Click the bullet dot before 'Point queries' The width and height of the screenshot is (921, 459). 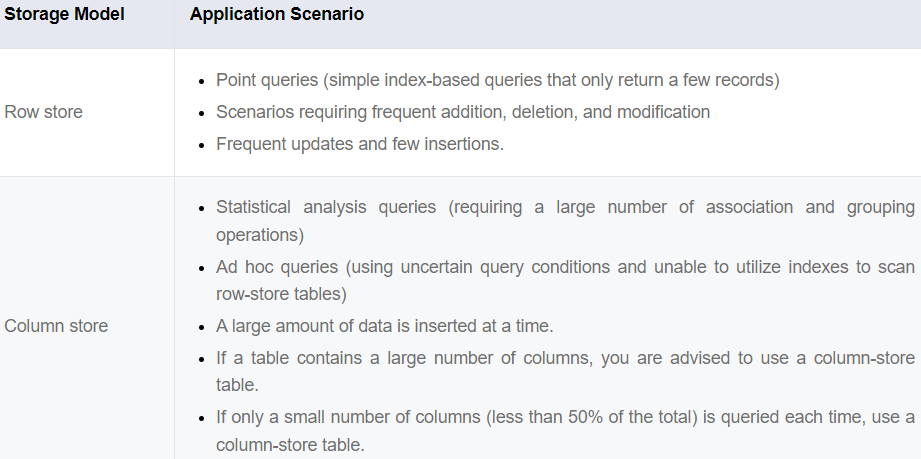click(202, 81)
